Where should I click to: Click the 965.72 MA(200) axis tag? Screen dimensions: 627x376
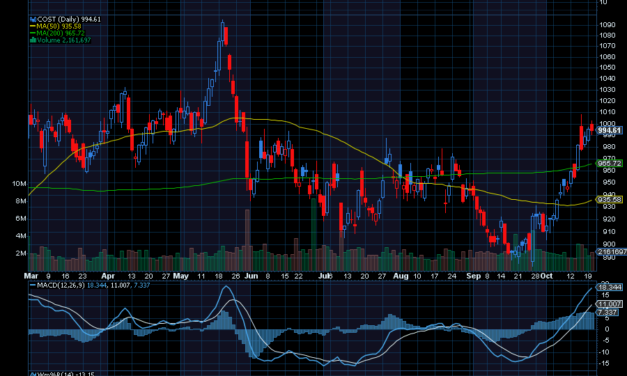609,163
